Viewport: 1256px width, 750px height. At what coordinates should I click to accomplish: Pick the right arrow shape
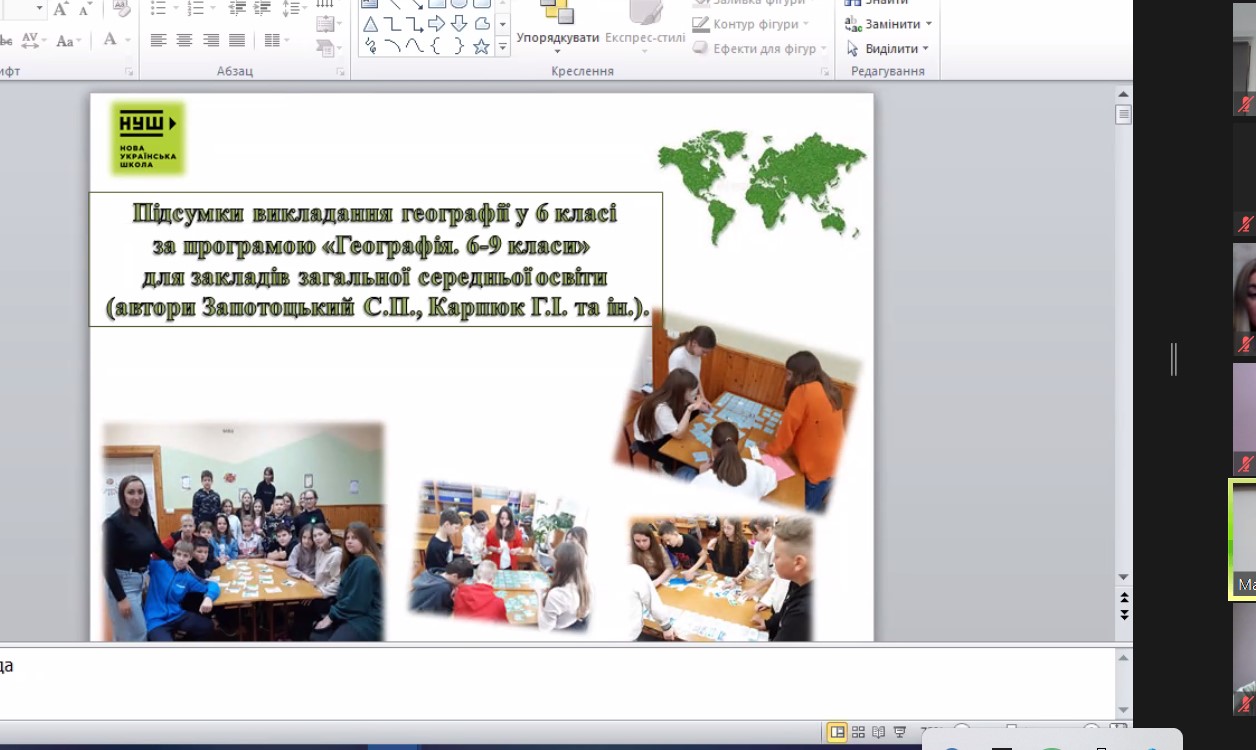436,23
